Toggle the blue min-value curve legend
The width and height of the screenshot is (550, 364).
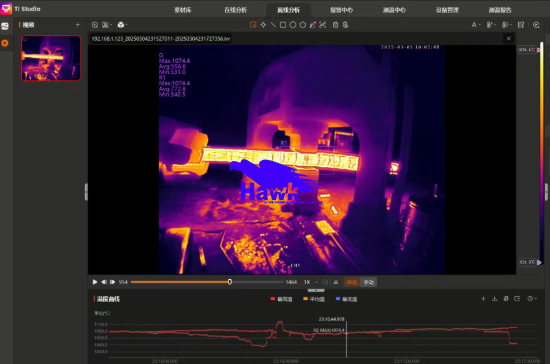click(x=346, y=299)
